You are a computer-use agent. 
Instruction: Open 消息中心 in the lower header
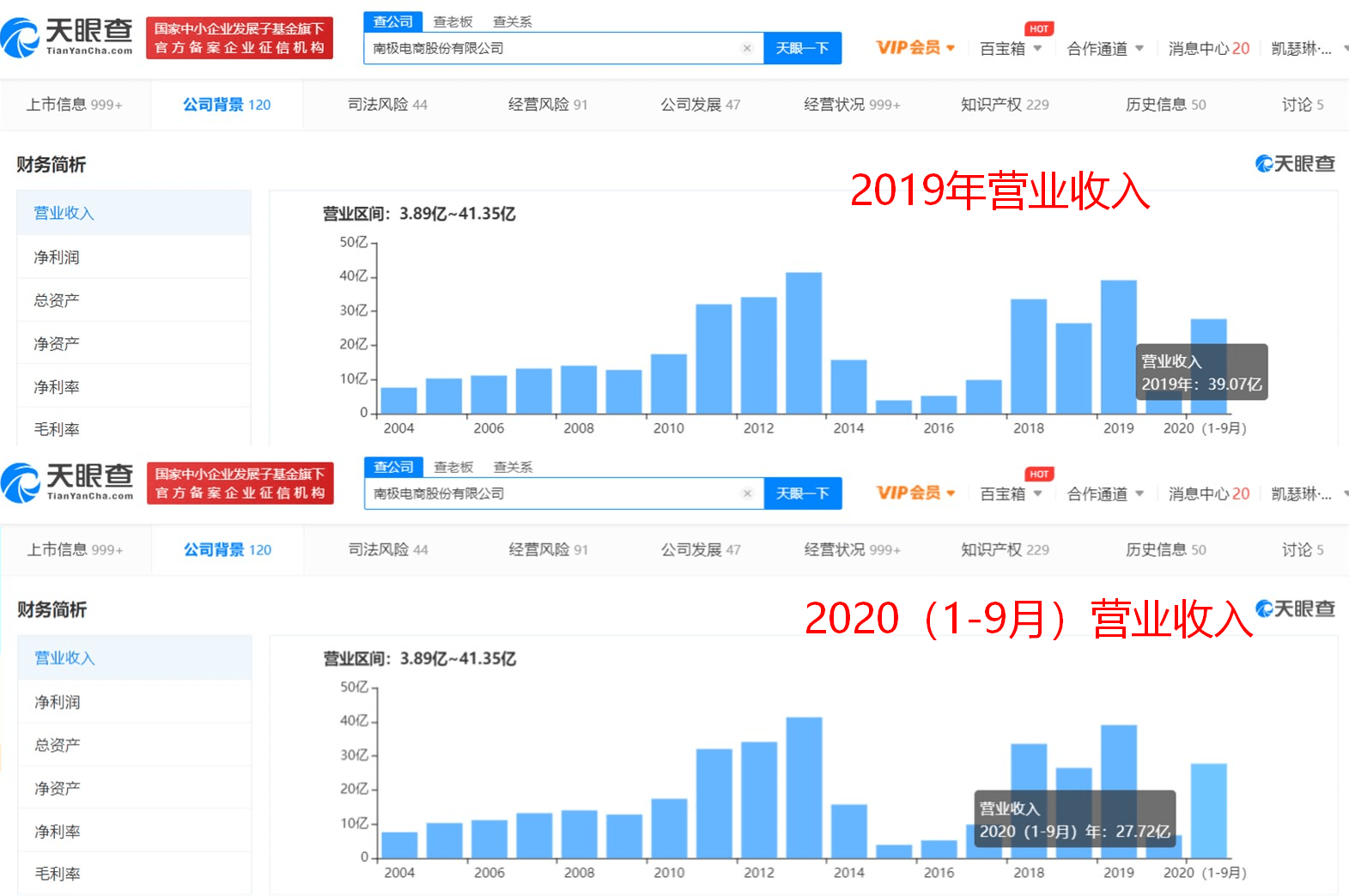click(x=1209, y=494)
